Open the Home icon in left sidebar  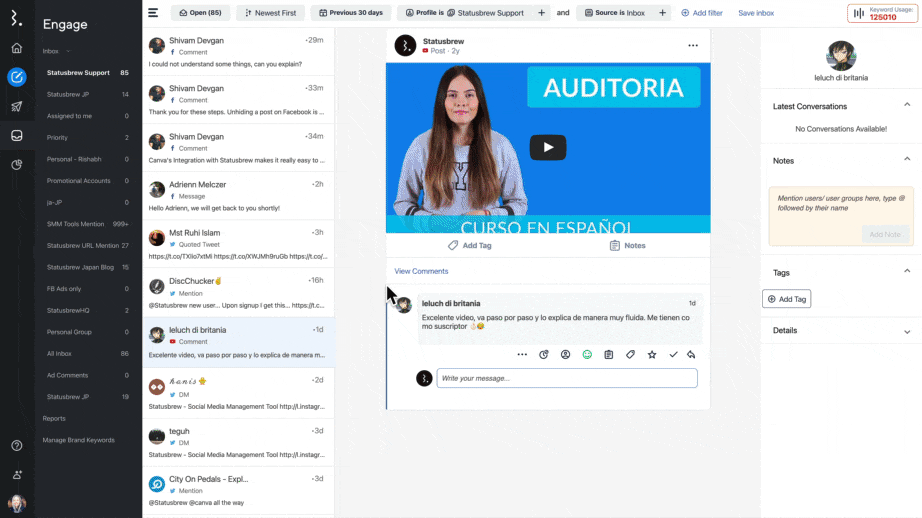pos(17,48)
